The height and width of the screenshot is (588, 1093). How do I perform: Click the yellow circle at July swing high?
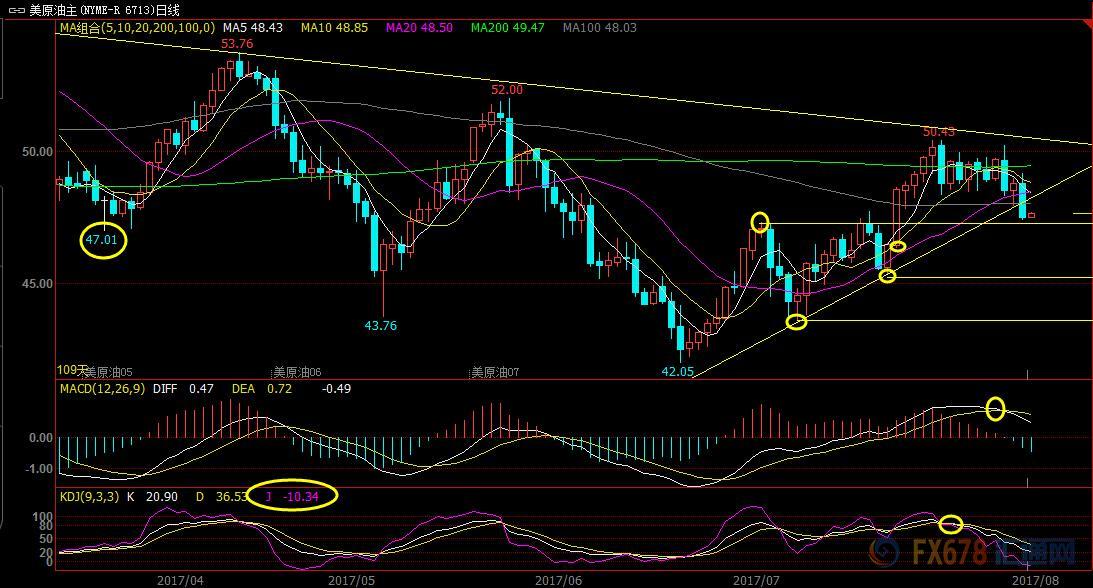760,222
